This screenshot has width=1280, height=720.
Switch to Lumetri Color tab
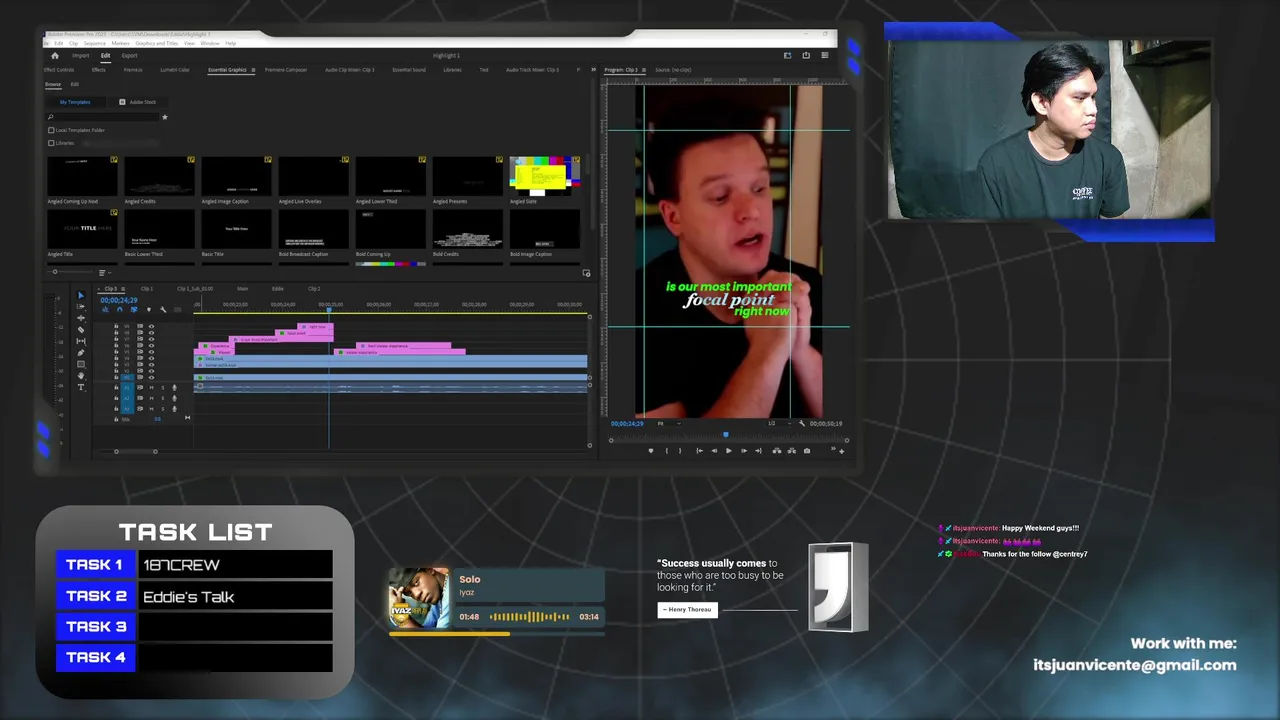[175, 70]
